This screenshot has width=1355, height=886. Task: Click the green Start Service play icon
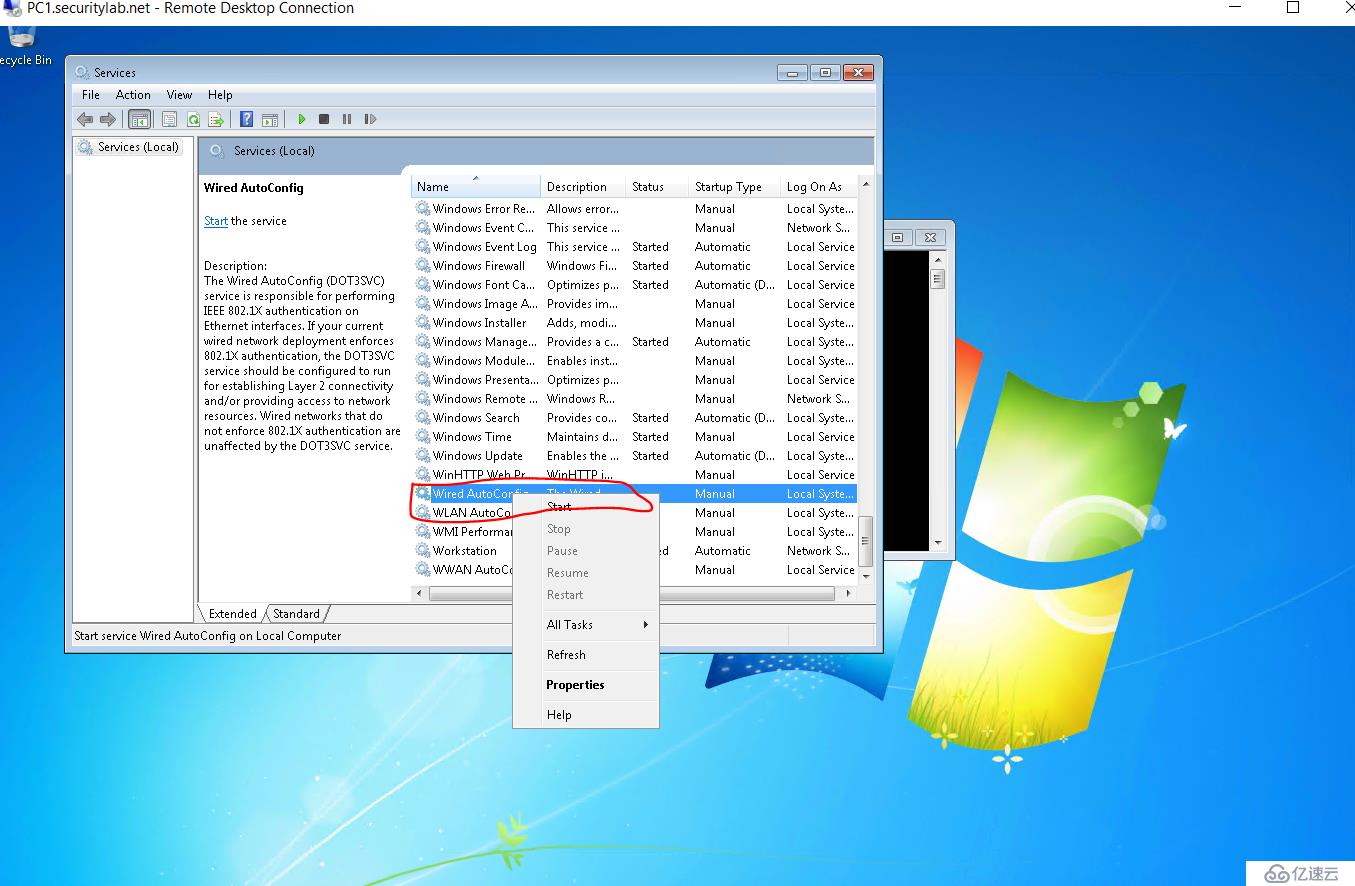pos(301,119)
